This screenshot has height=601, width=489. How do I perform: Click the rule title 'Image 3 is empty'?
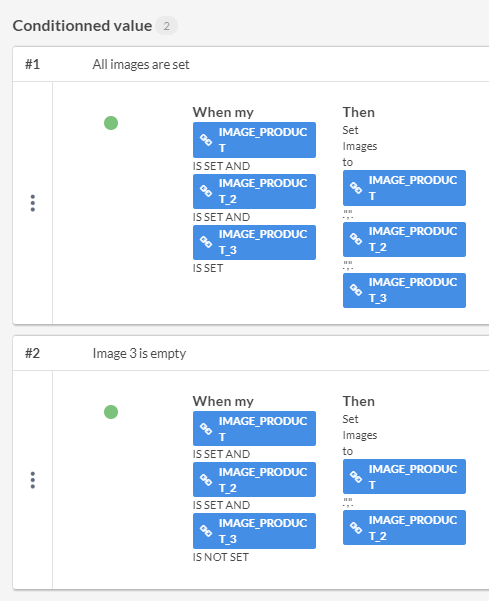[139, 353]
